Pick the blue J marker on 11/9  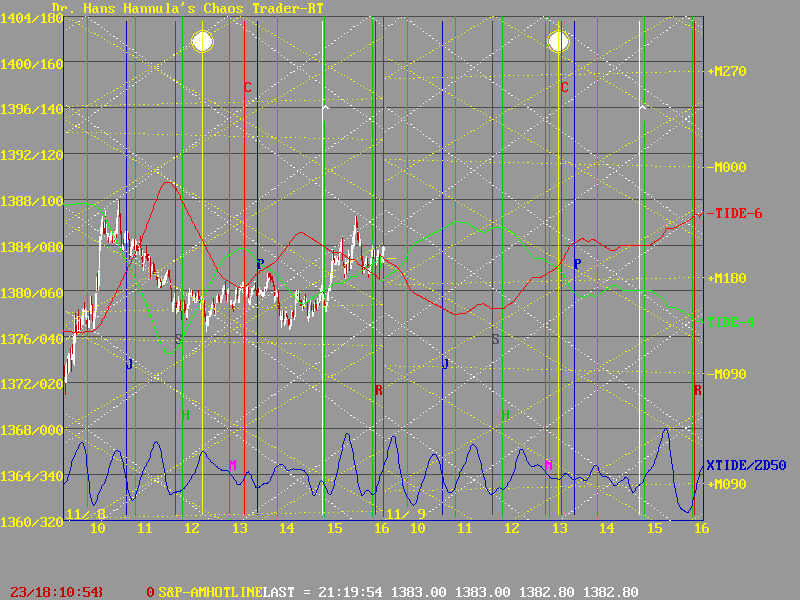445,364
